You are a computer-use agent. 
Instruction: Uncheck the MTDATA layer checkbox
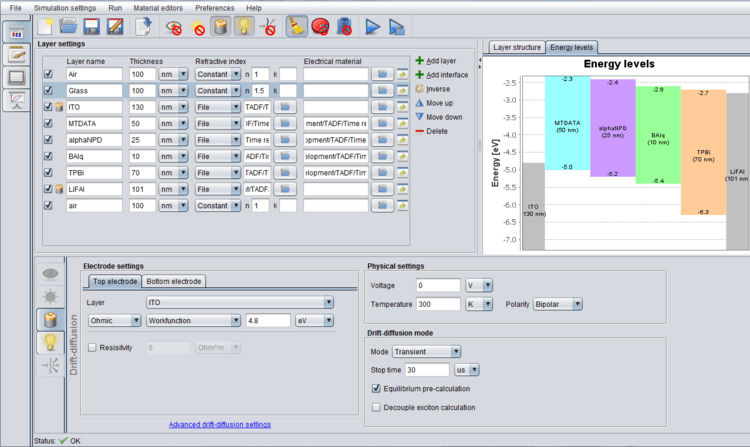pos(49,123)
